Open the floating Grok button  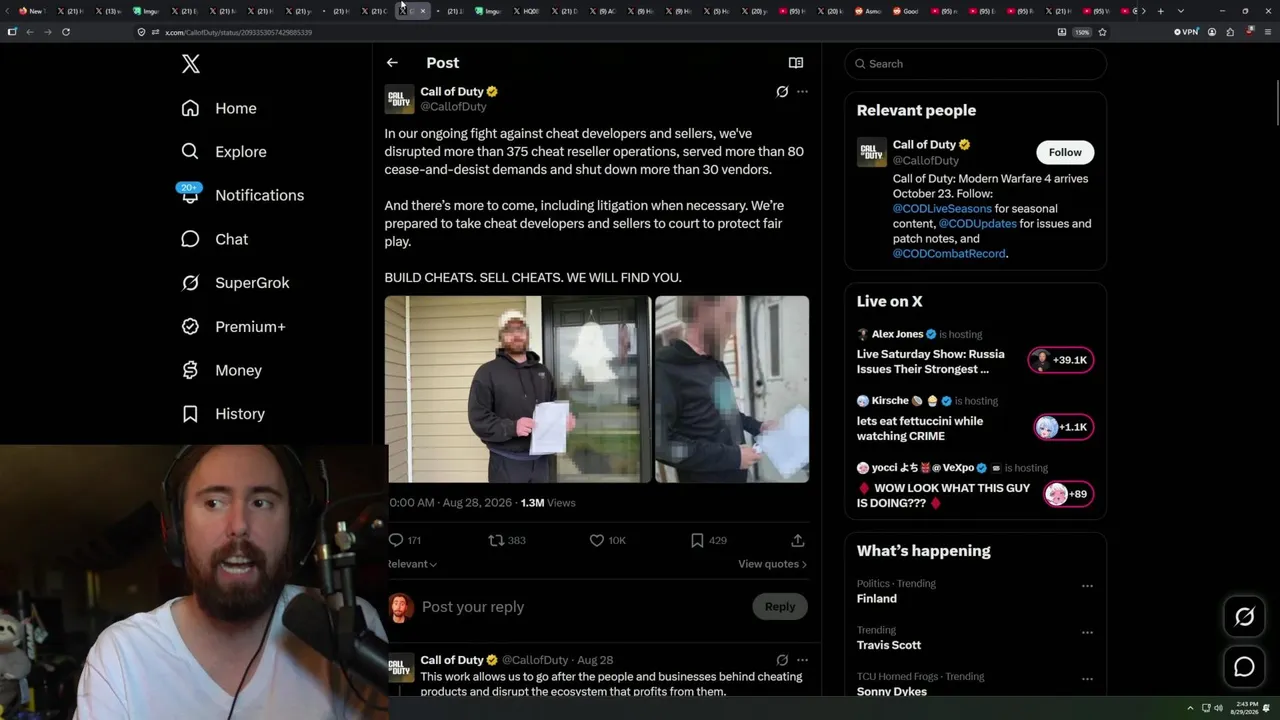tap(1244, 617)
